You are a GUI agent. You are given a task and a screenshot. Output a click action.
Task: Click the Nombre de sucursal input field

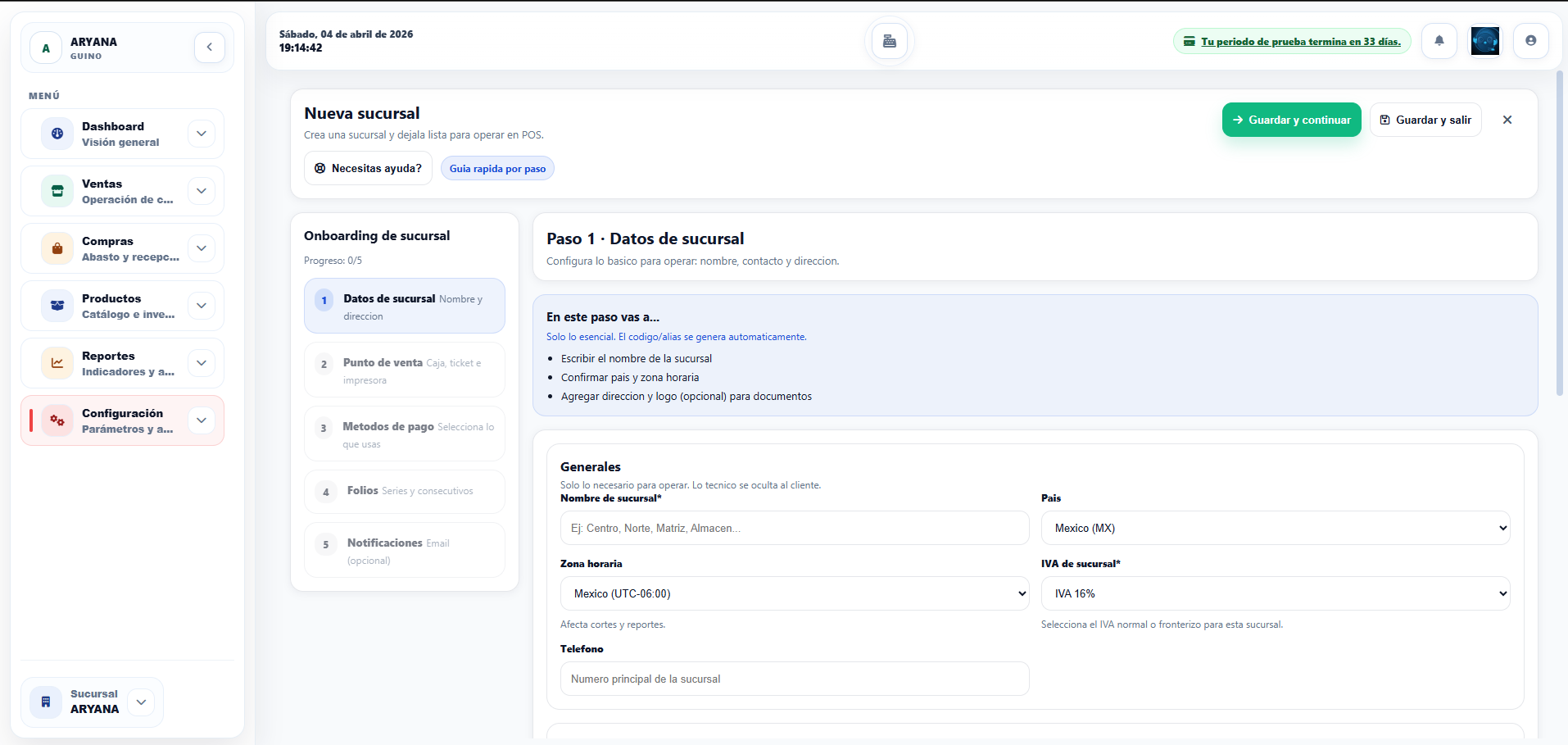[794, 528]
